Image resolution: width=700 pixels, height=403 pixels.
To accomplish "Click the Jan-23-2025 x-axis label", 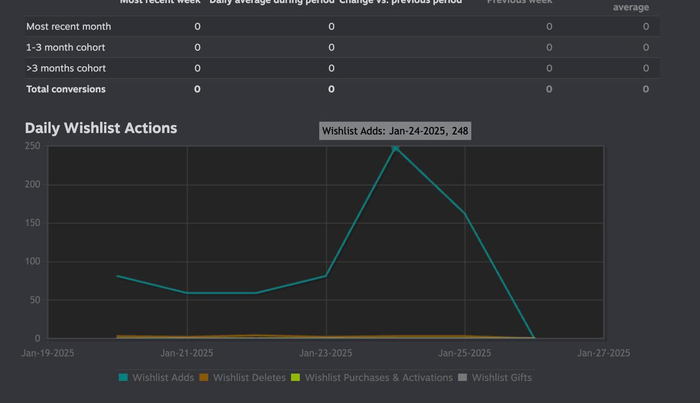I will point(327,353).
